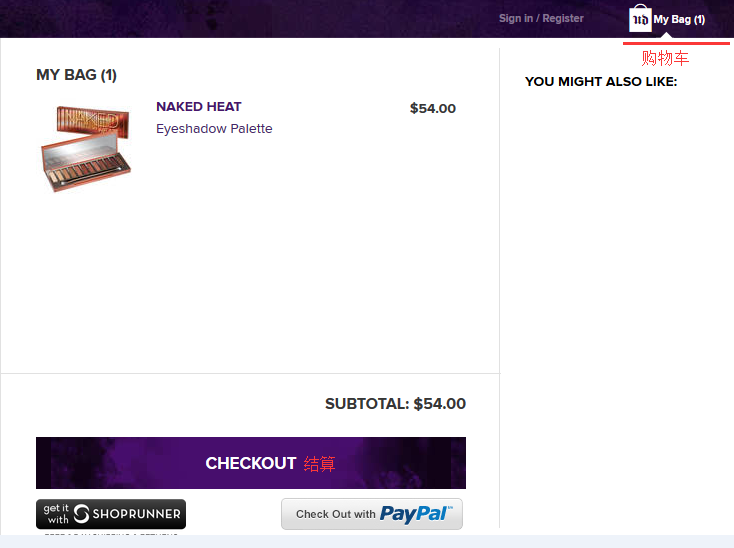Click the ShopRunner circular logo icon

coord(83,514)
